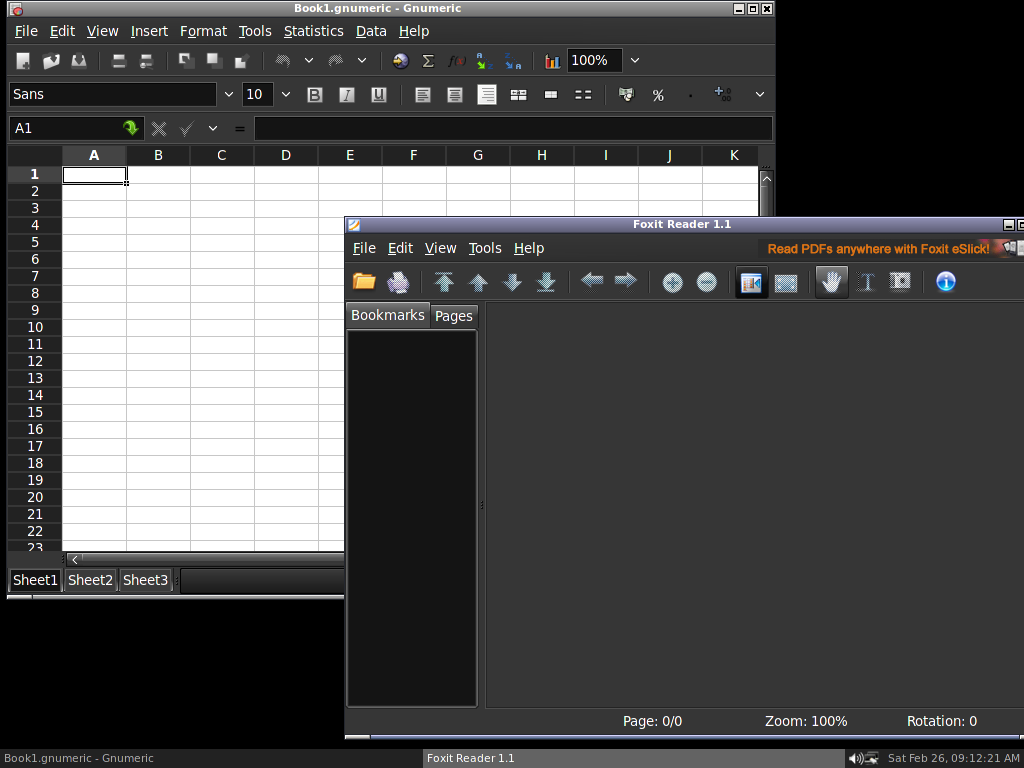The width and height of the screenshot is (1024, 768).
Task: Open the Undo history dropdown
Action: pos(309,61)
